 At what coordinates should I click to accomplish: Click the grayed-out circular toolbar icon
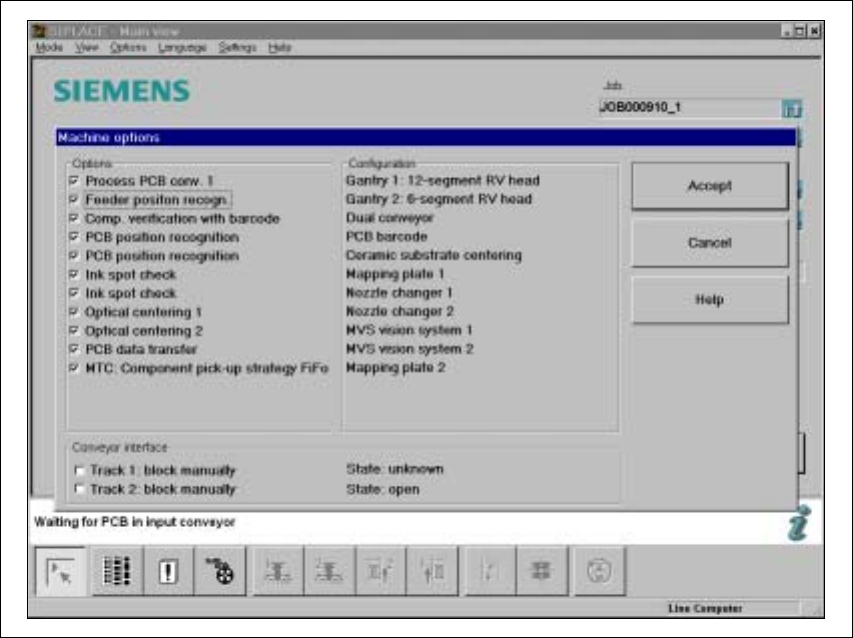click(599, 572)
